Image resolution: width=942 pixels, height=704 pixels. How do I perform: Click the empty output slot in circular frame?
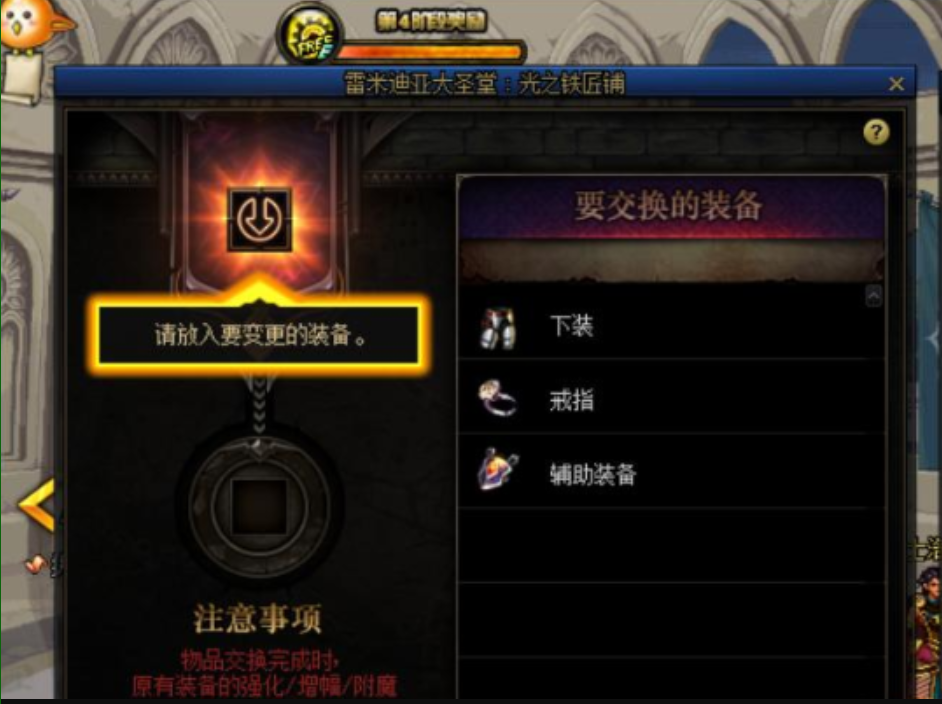(259, 507)
